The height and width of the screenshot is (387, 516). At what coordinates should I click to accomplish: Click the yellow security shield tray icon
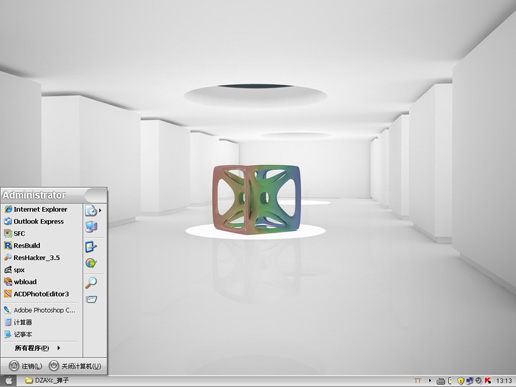coord(461,380)
